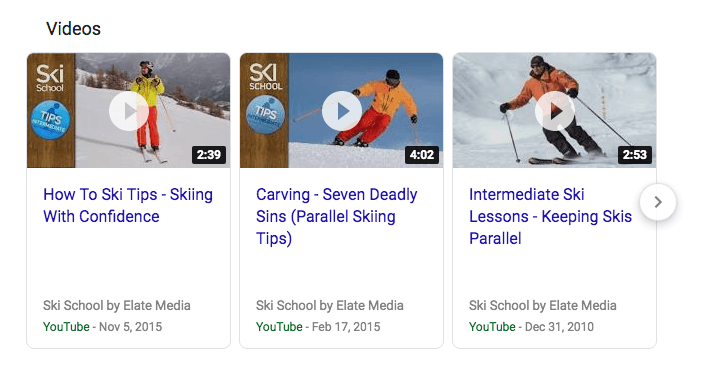Click YouTube source dated Dec 31, 2010
This screenshot has height=369, width=708.
pos(492,327)
